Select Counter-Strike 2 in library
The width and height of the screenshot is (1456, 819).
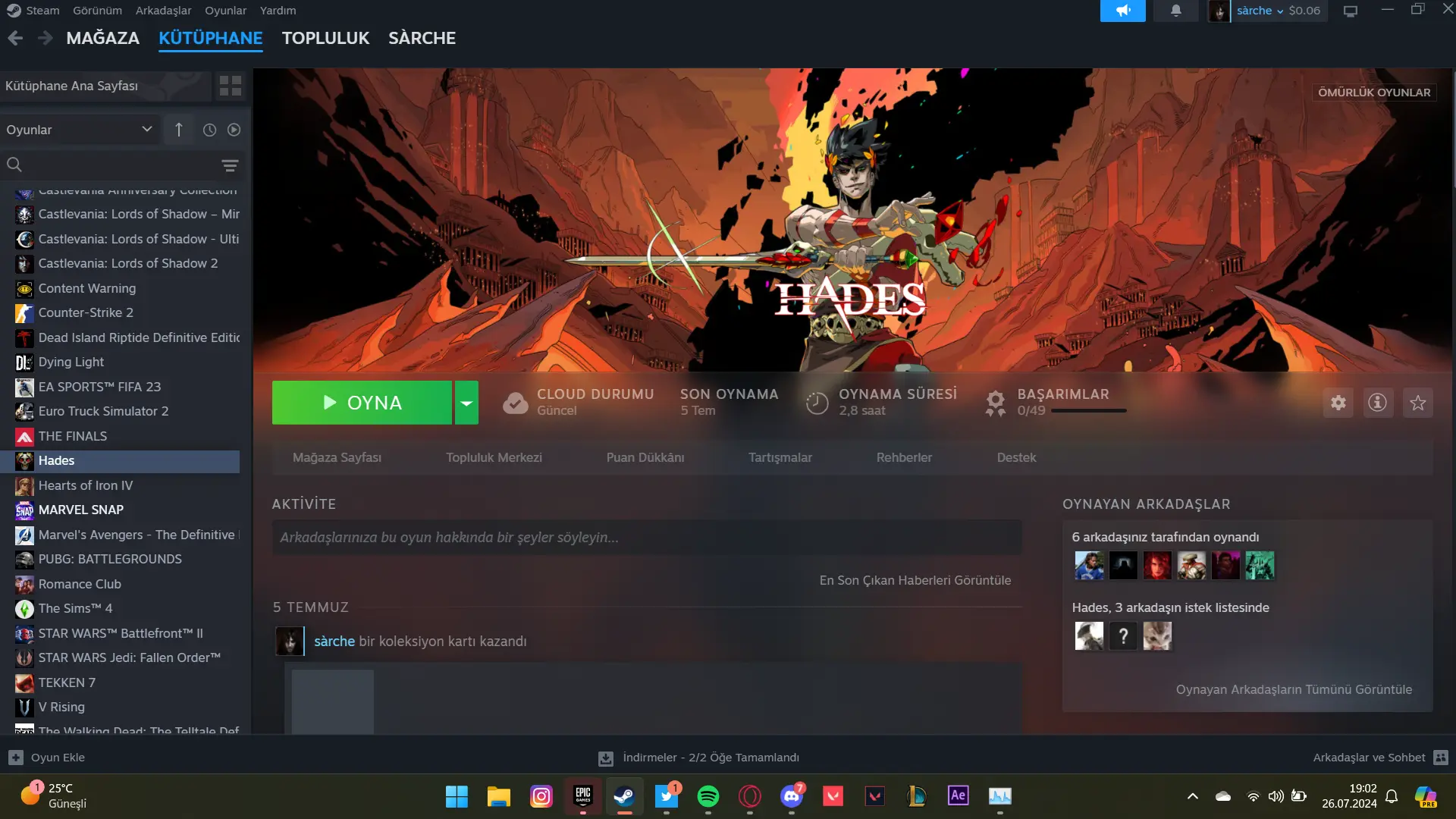point(121,312)
